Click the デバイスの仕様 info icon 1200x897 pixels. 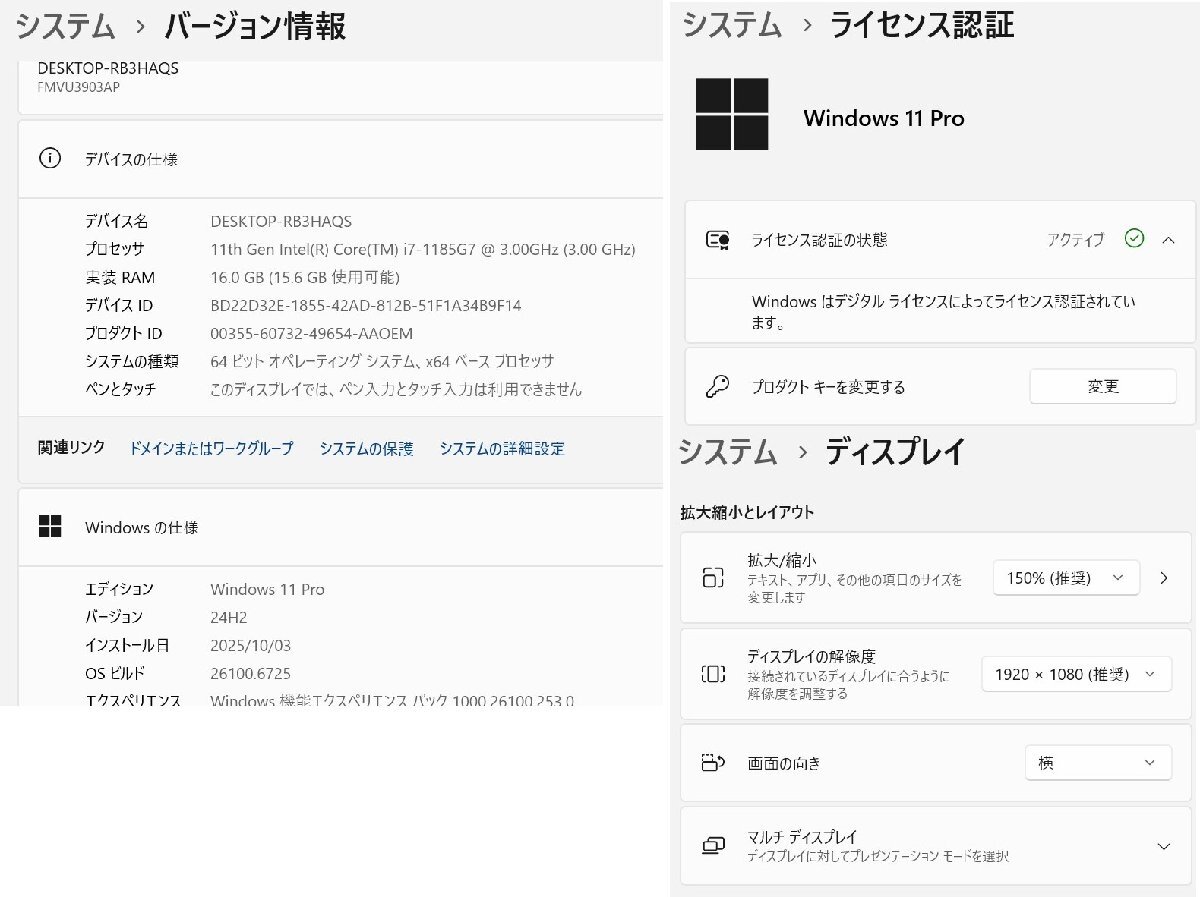51,158
